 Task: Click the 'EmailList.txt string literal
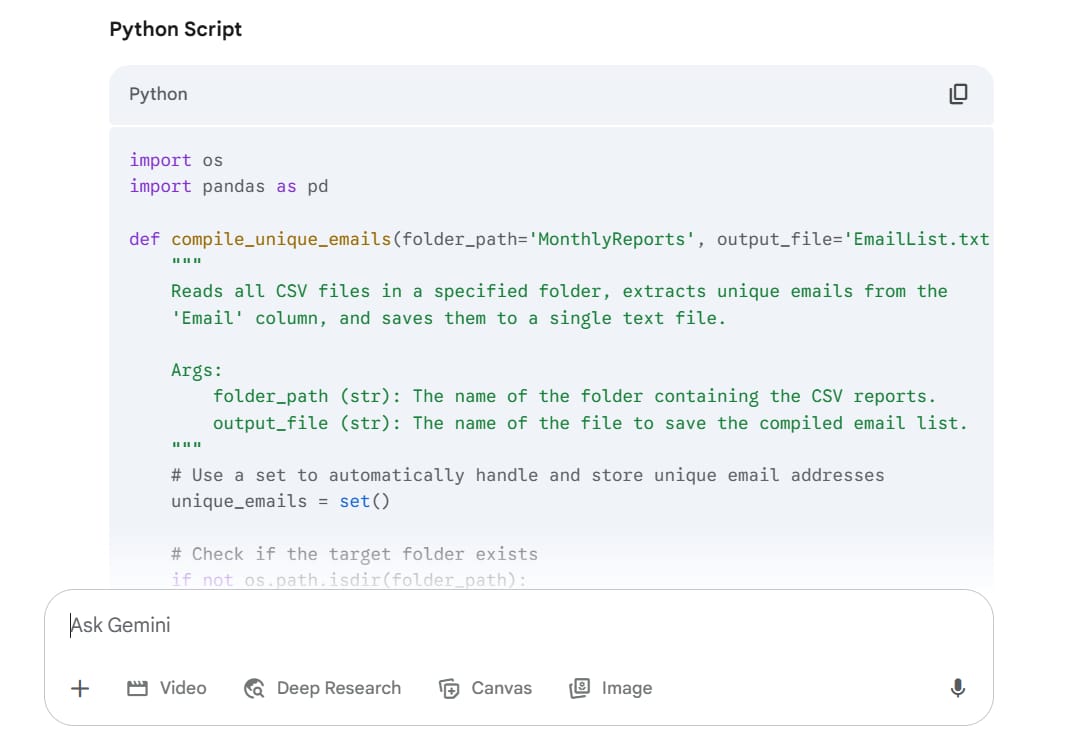(916, 239)
